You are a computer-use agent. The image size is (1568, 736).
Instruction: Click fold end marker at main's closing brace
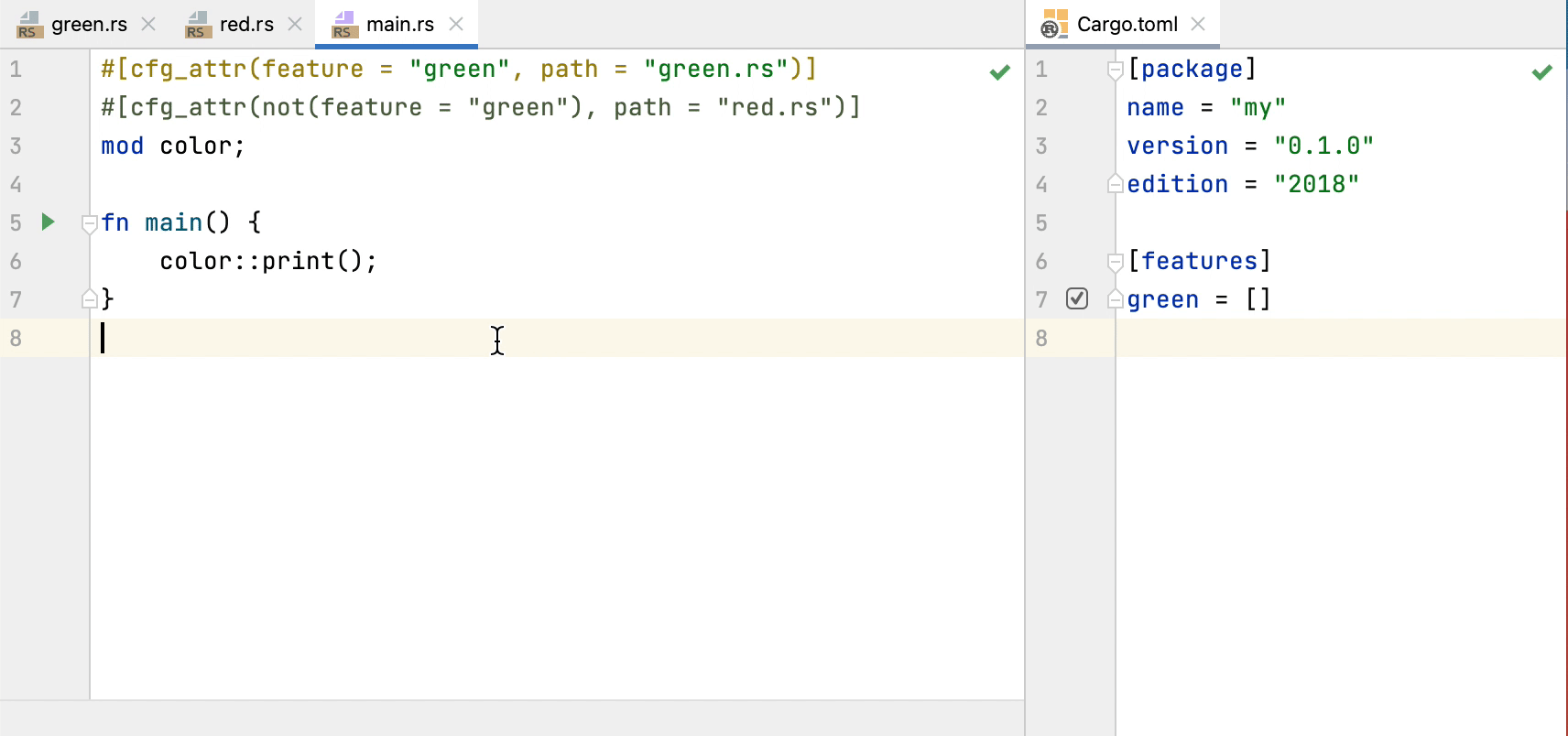[x=89, y=298]
